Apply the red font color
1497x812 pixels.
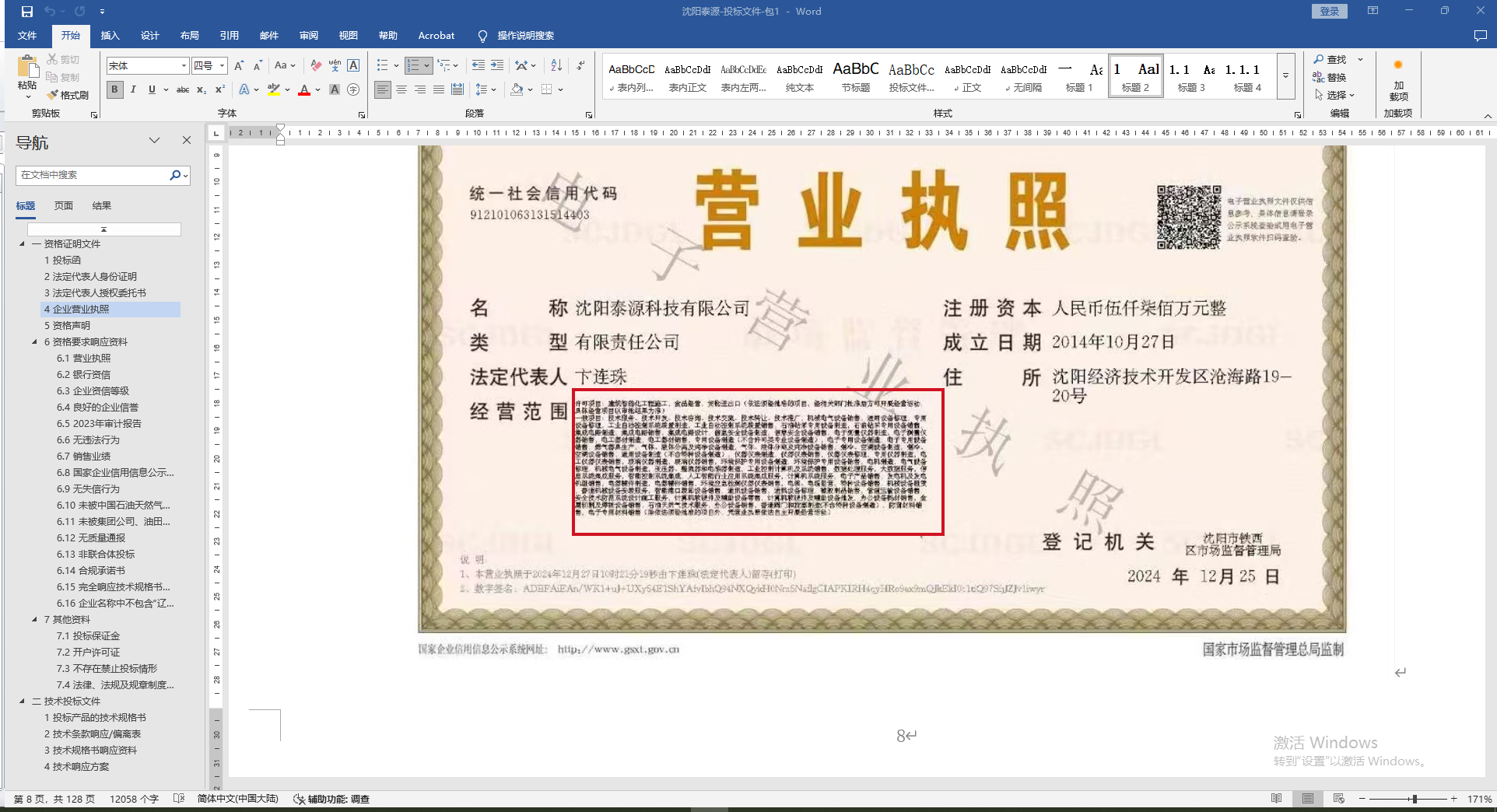[304, 90]
